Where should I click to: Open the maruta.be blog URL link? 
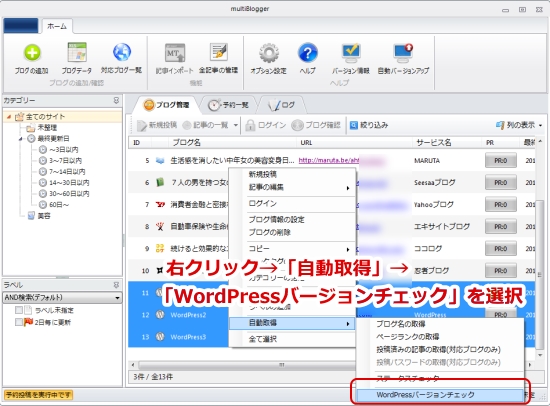pos(329,160)
